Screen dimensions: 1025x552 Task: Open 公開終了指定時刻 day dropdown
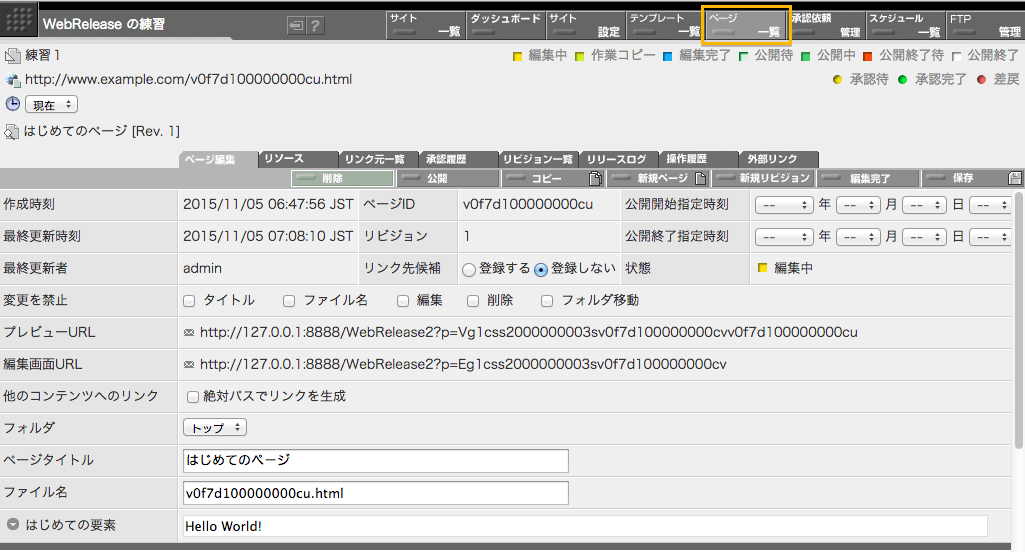924,237
